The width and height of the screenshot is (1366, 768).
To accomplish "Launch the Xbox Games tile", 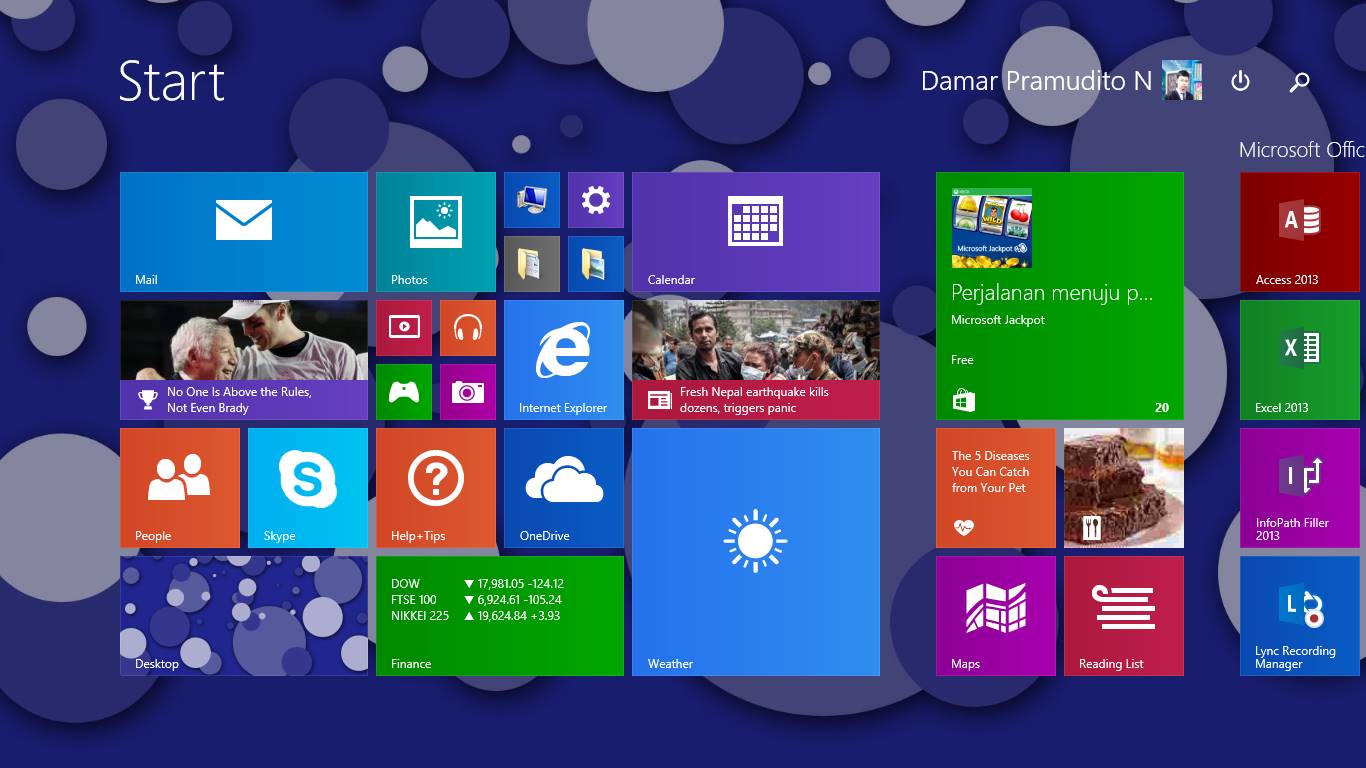I will pos(404,392).
